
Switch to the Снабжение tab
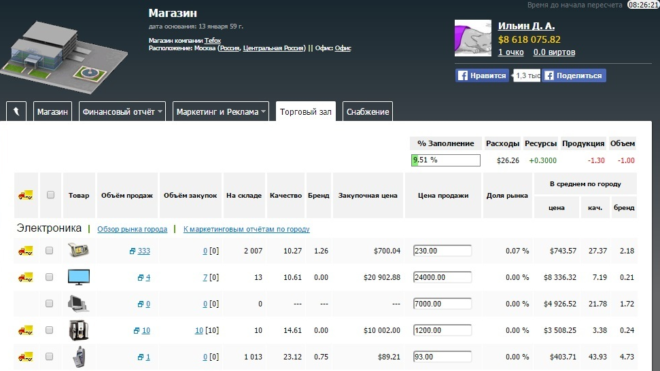coord(367,111)
